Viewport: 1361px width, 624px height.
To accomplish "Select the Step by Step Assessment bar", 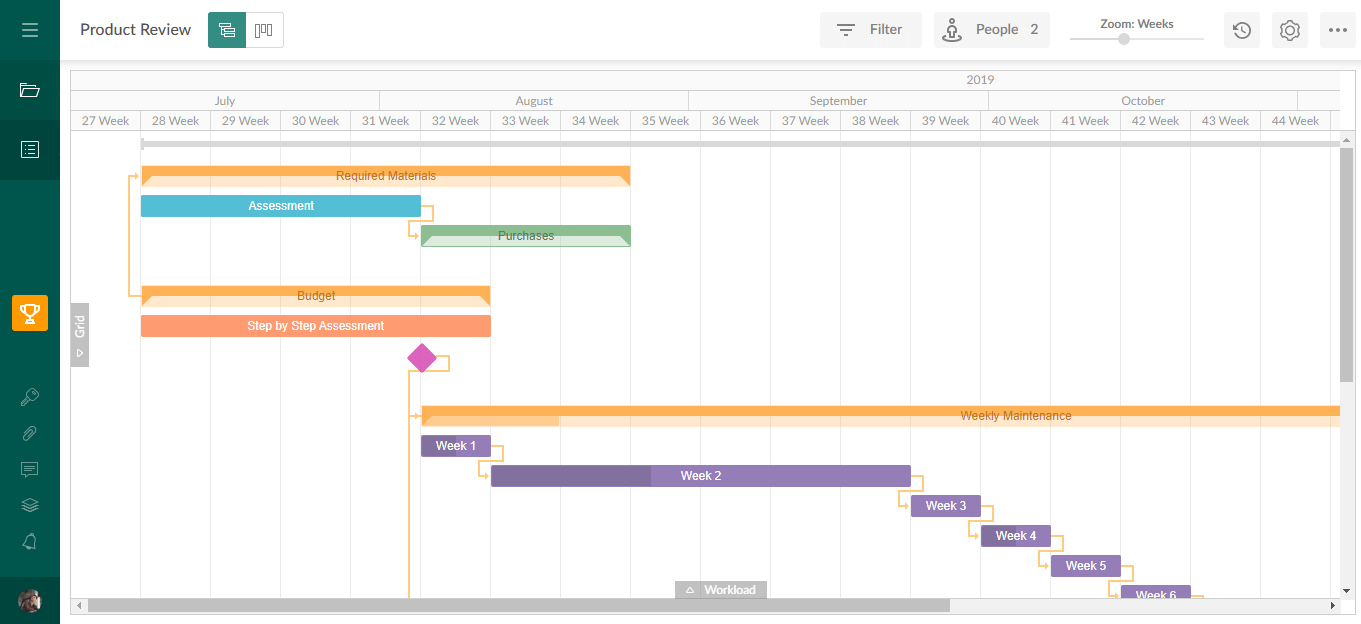I will pos(316,326).
